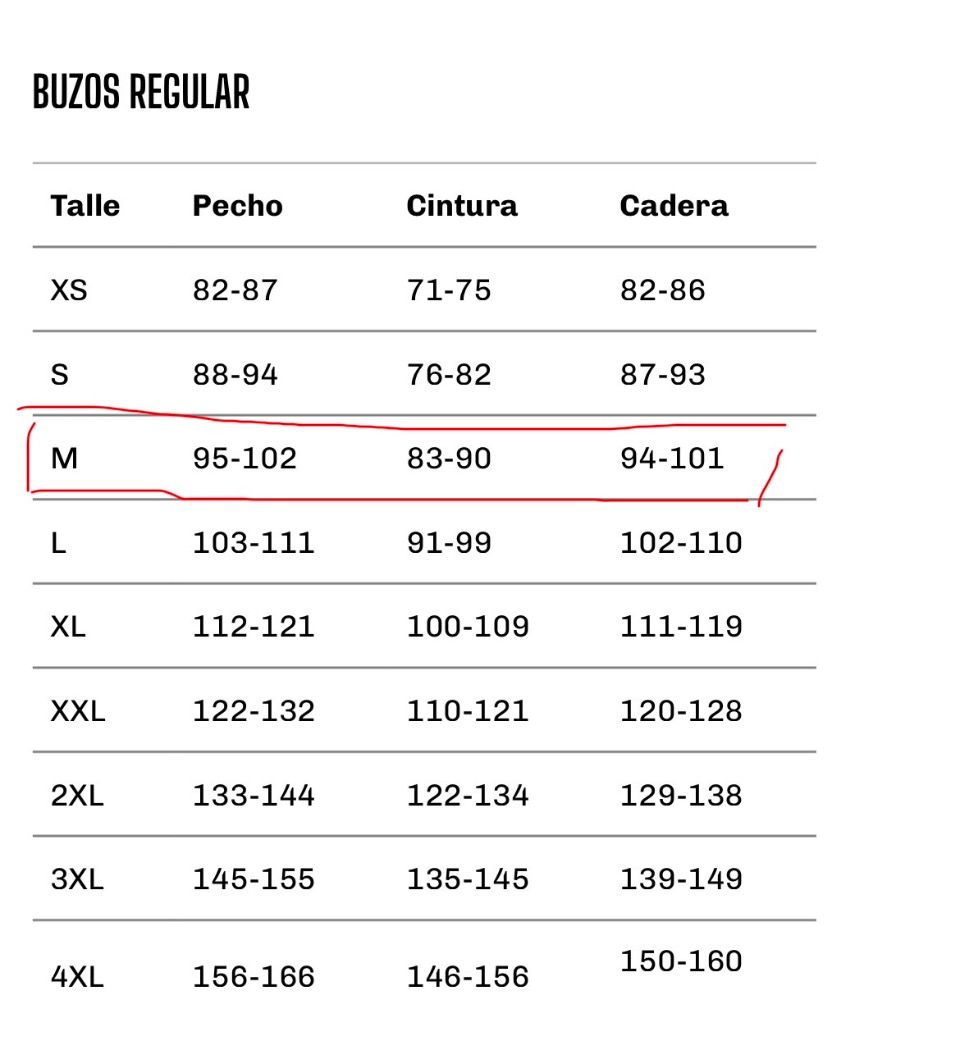The image size is (960, 1050).
Task: Select waist value 83-90 for M
Action: click(x=449, y=459)
